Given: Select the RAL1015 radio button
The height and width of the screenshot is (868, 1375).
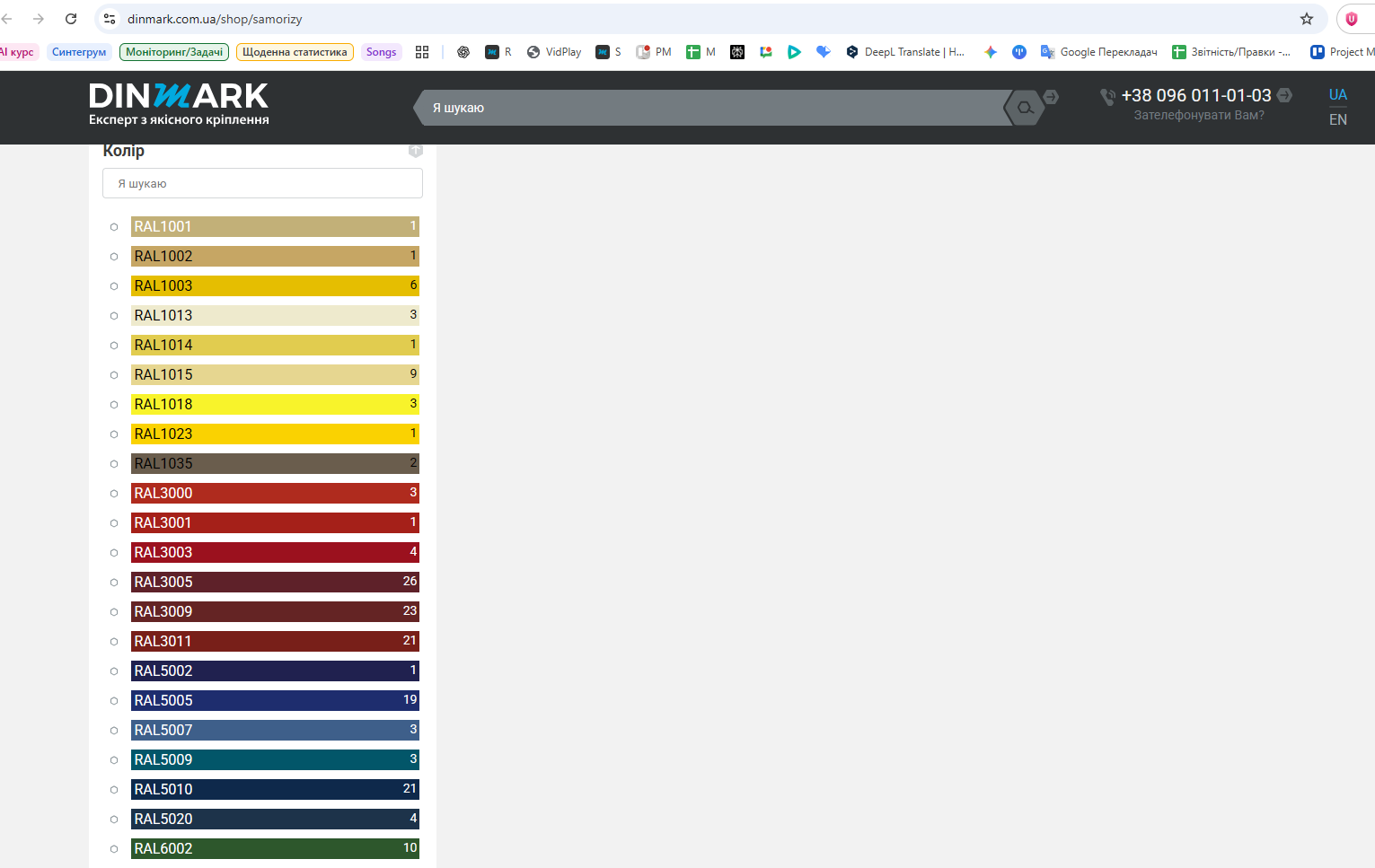Looking at the screenshot, I should 114,375.
